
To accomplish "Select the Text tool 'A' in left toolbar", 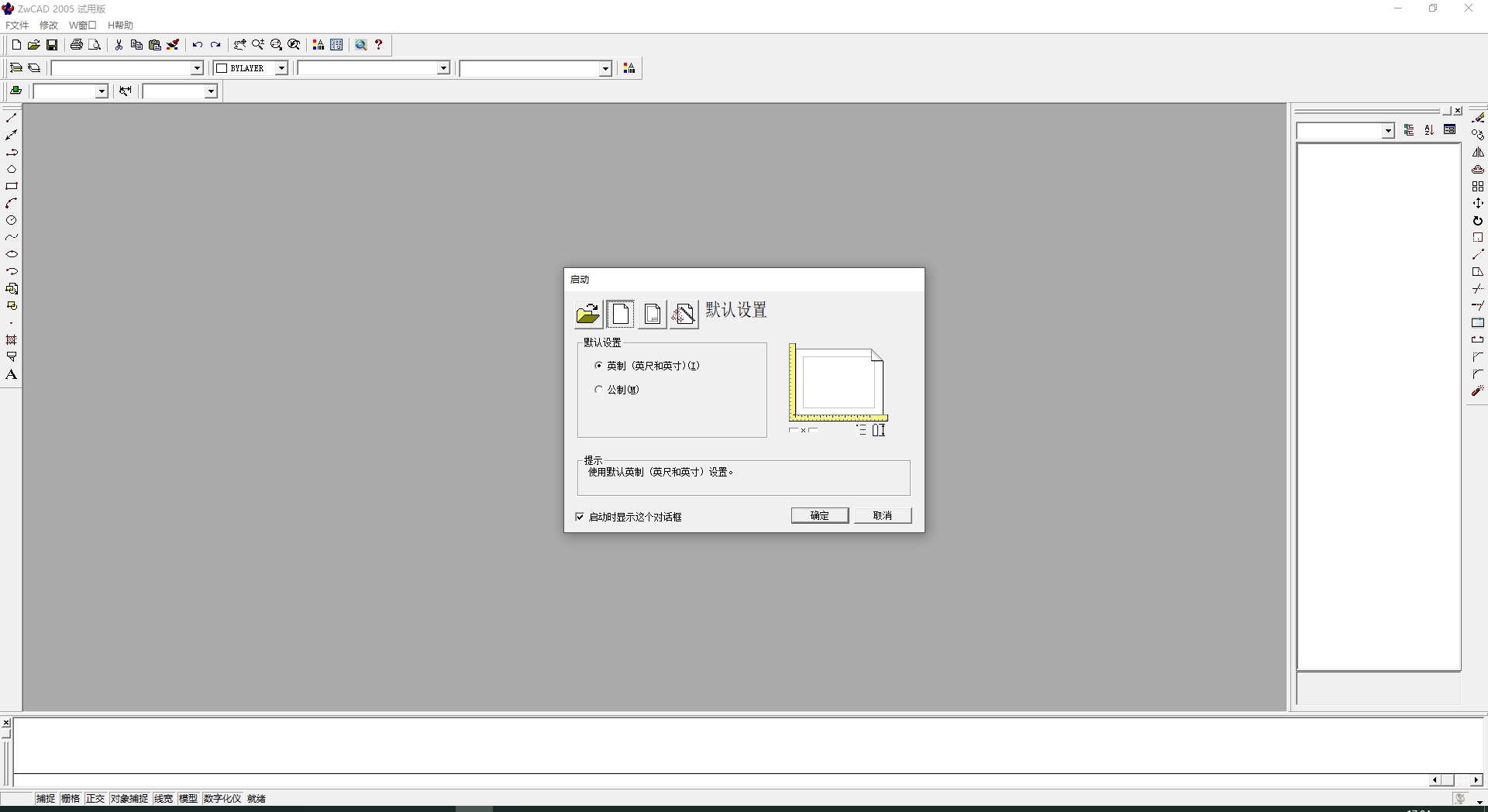I will pos(12,375).
